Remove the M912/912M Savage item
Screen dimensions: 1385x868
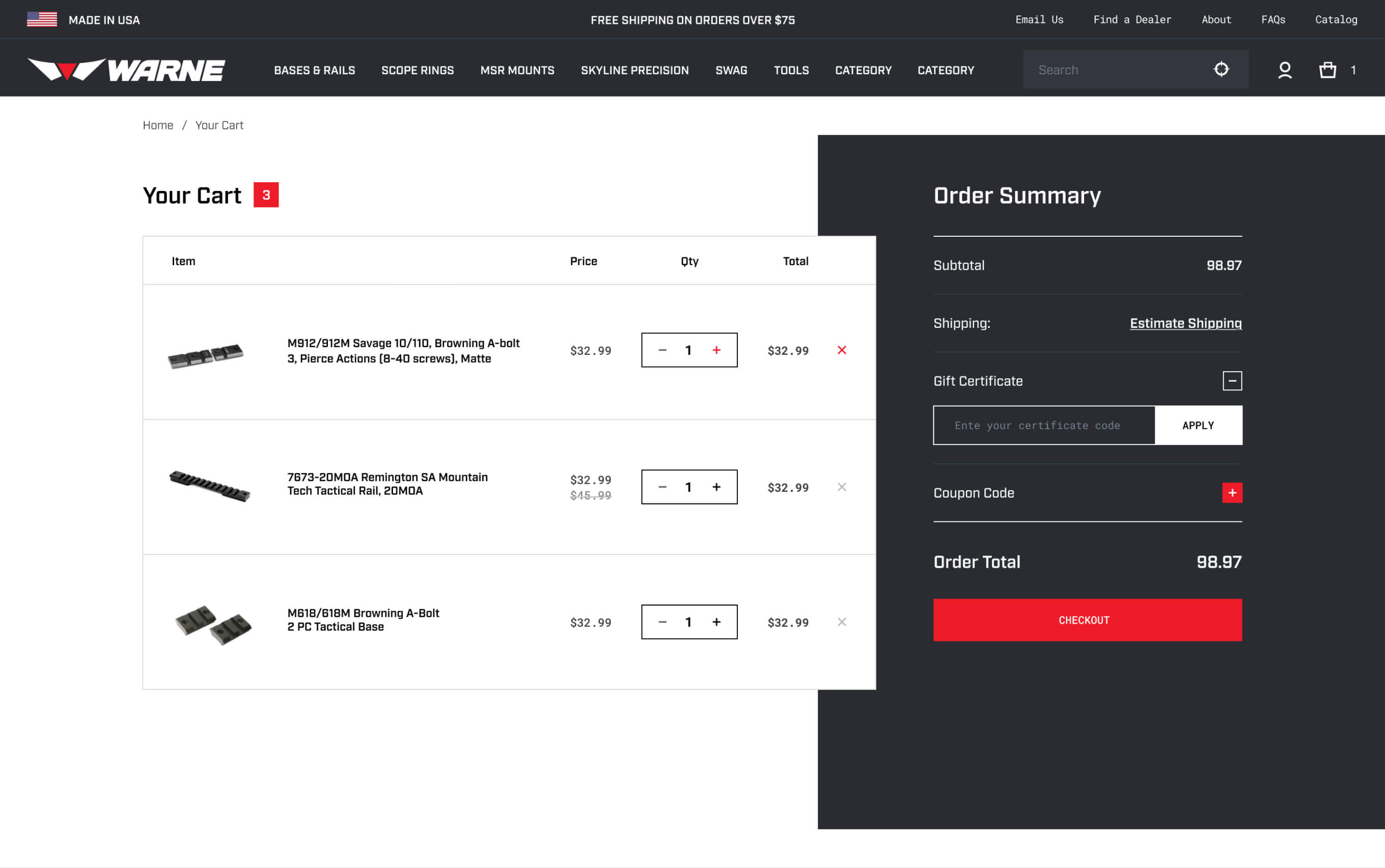point(841,350)
